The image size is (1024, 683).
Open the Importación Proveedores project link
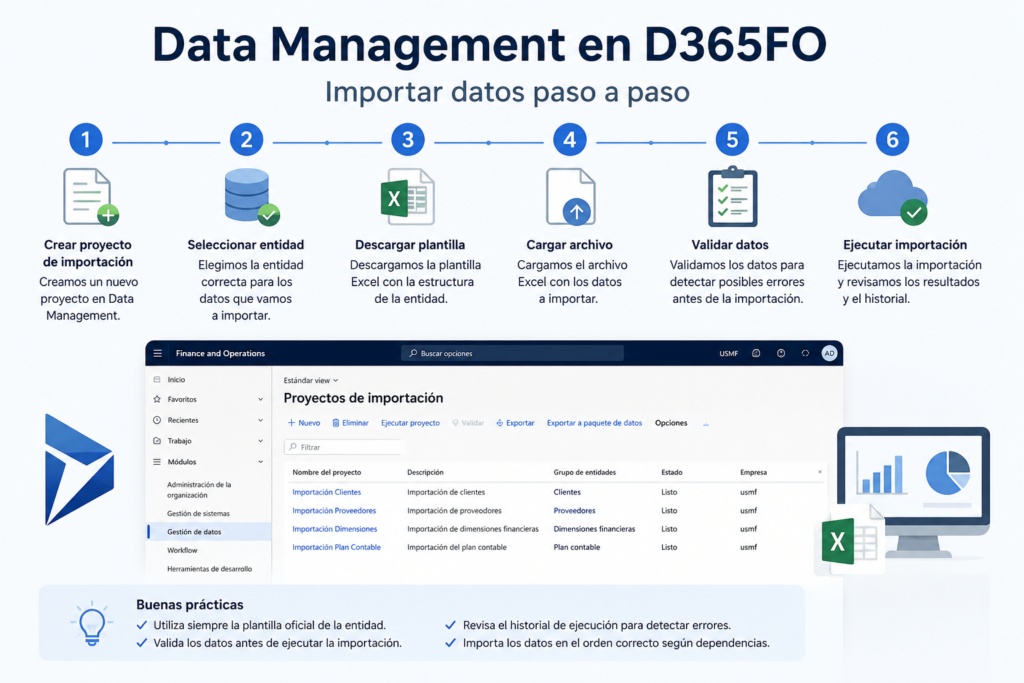tap(334, 511)
